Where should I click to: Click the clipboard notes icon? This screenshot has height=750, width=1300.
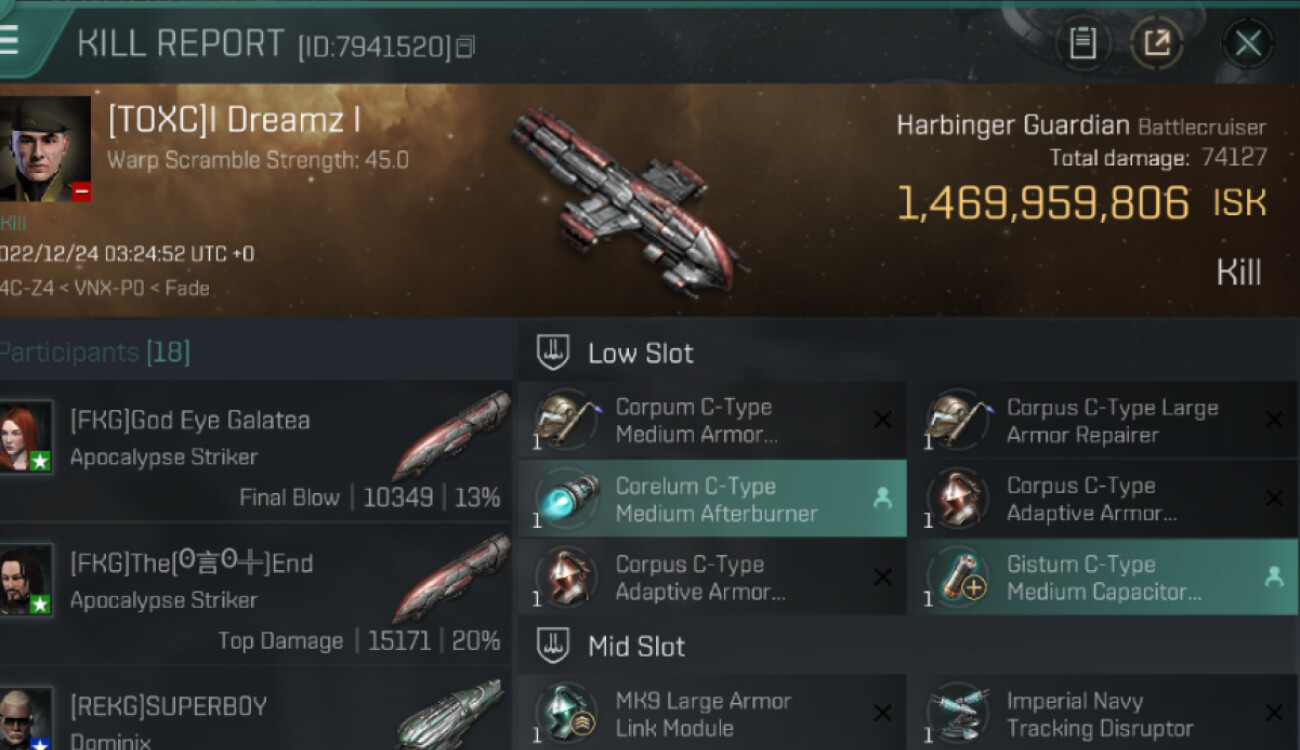(x=1082, y=44)
